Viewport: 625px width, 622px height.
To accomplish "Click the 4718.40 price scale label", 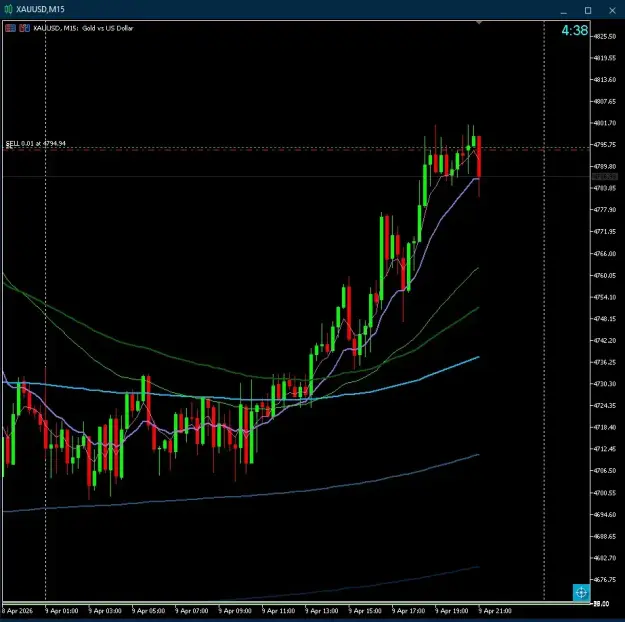I will pyautogui.click(x=605, y=427).
